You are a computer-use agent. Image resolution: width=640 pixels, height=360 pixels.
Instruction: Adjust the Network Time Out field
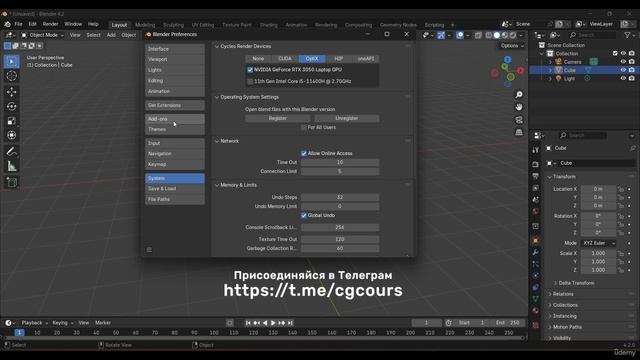[340, 162]
